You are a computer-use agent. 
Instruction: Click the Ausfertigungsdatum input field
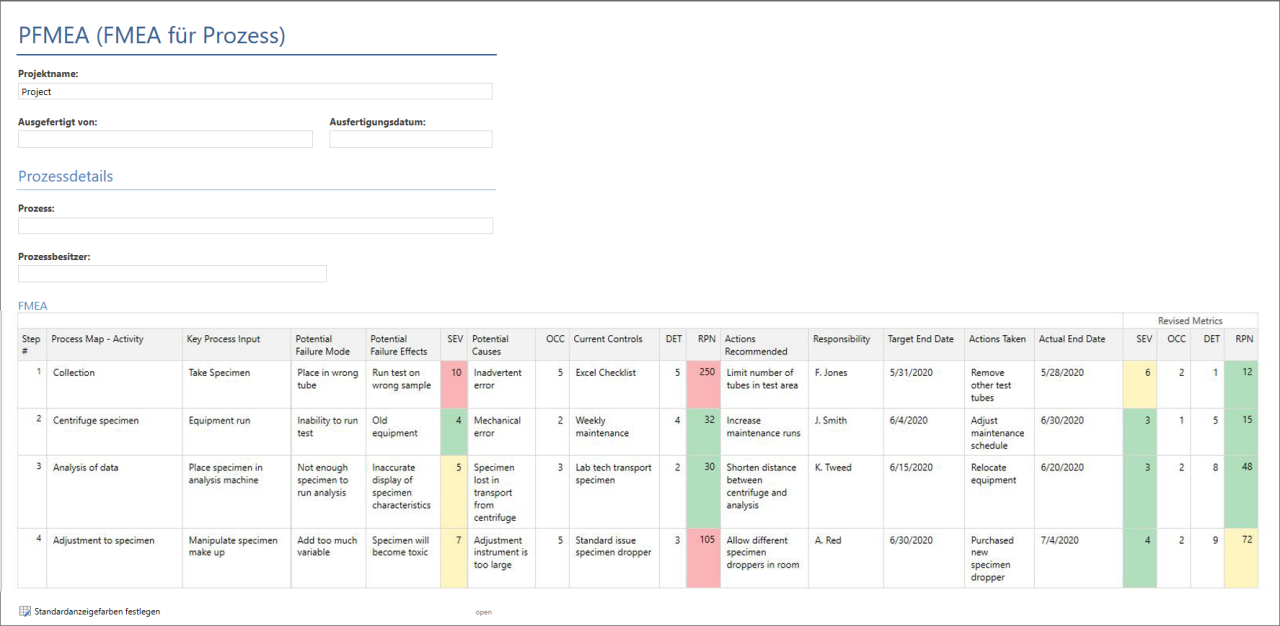[x=410, y=138]
